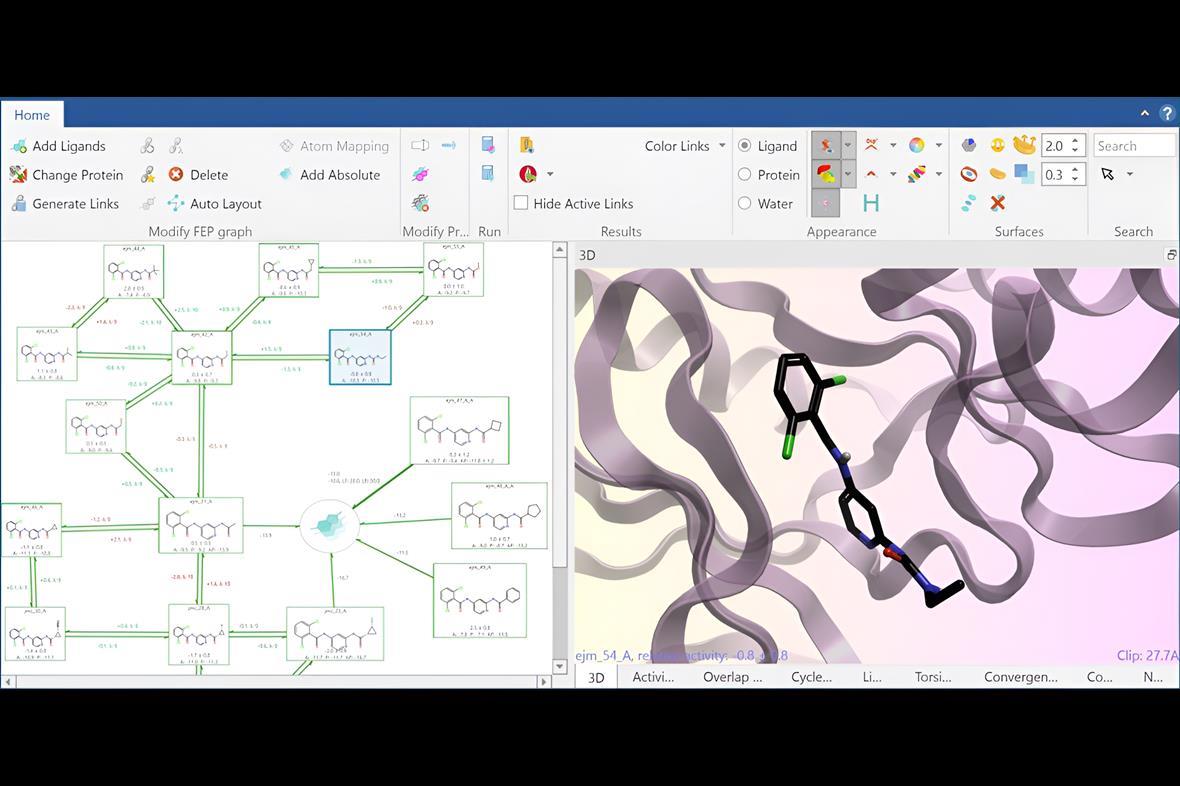Open the Torsi... tab
The height and width of the screenshot is (786, 1180).
point(933,677)
